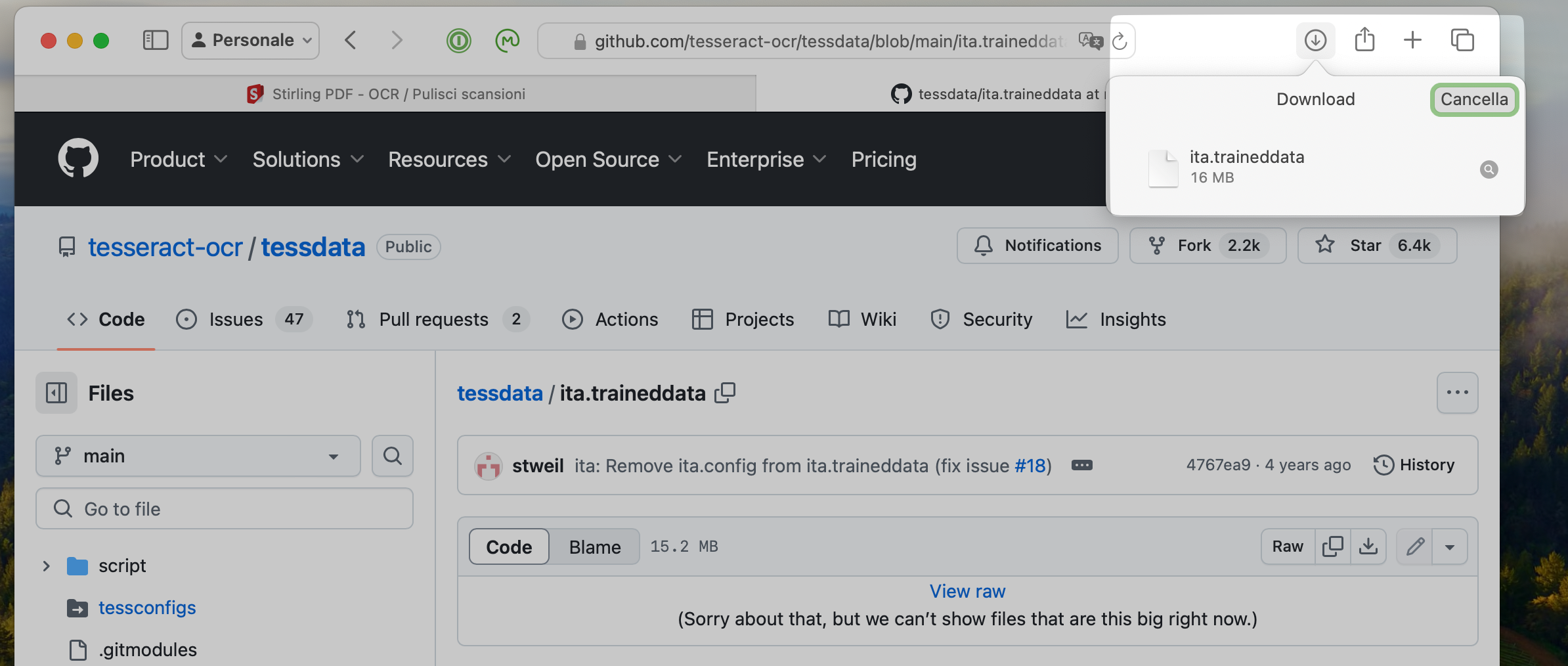Open the Projects tab
The width and height of the screenshot is (1568, 666).
(743, 320)
